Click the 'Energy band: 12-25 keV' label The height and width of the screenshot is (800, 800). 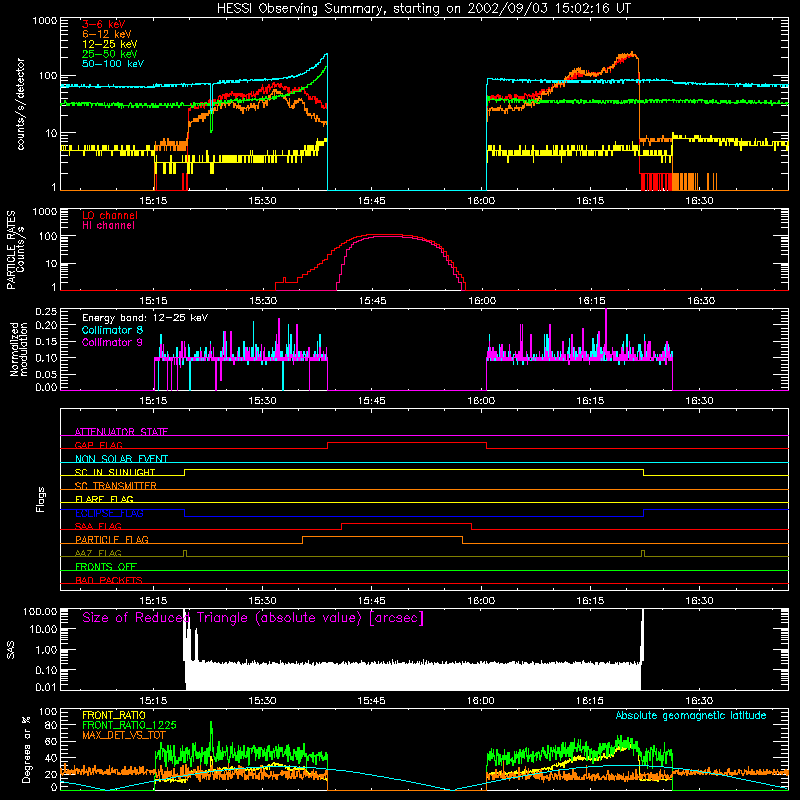coord(145,318)
